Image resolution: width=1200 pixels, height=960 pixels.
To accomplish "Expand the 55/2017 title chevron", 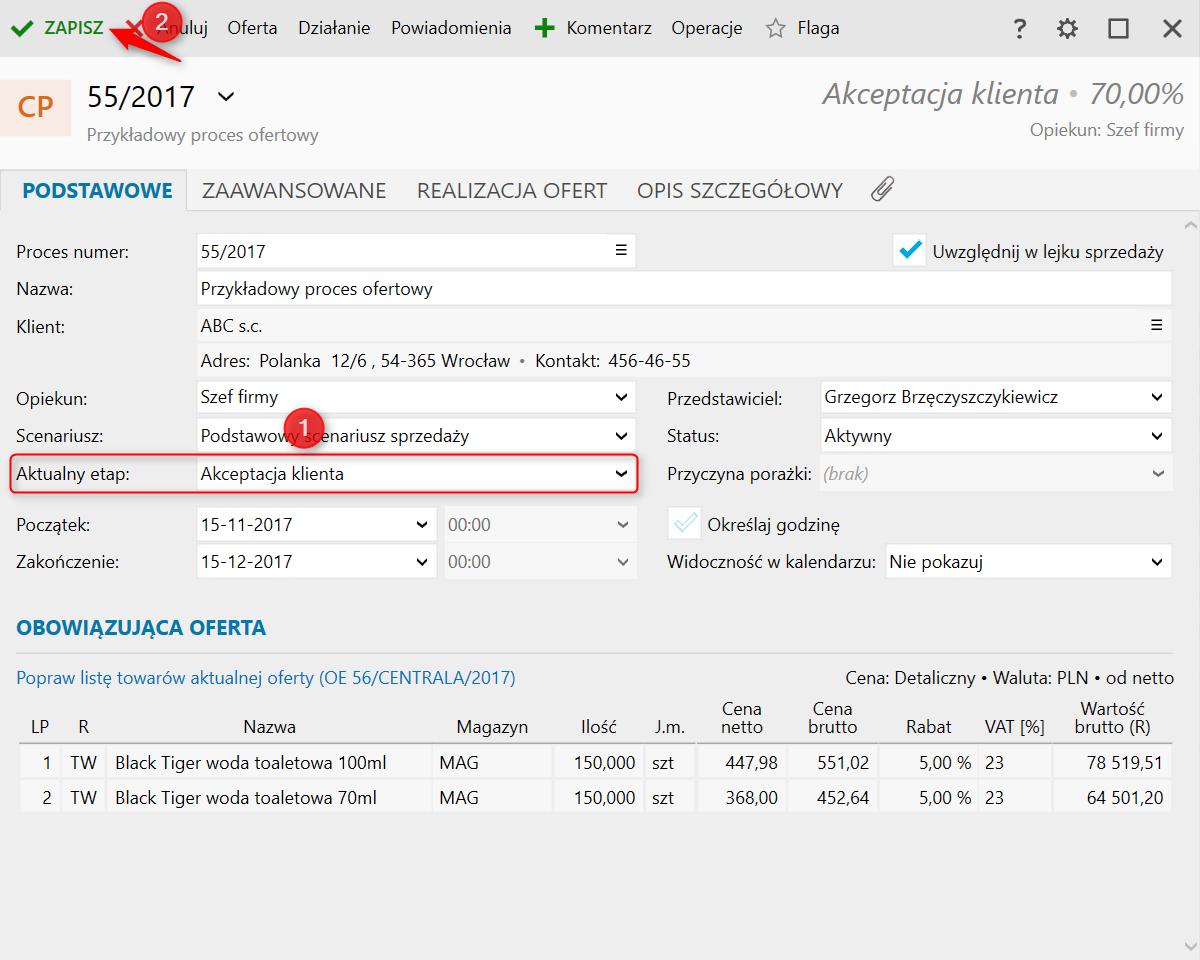I will point(226,97).
